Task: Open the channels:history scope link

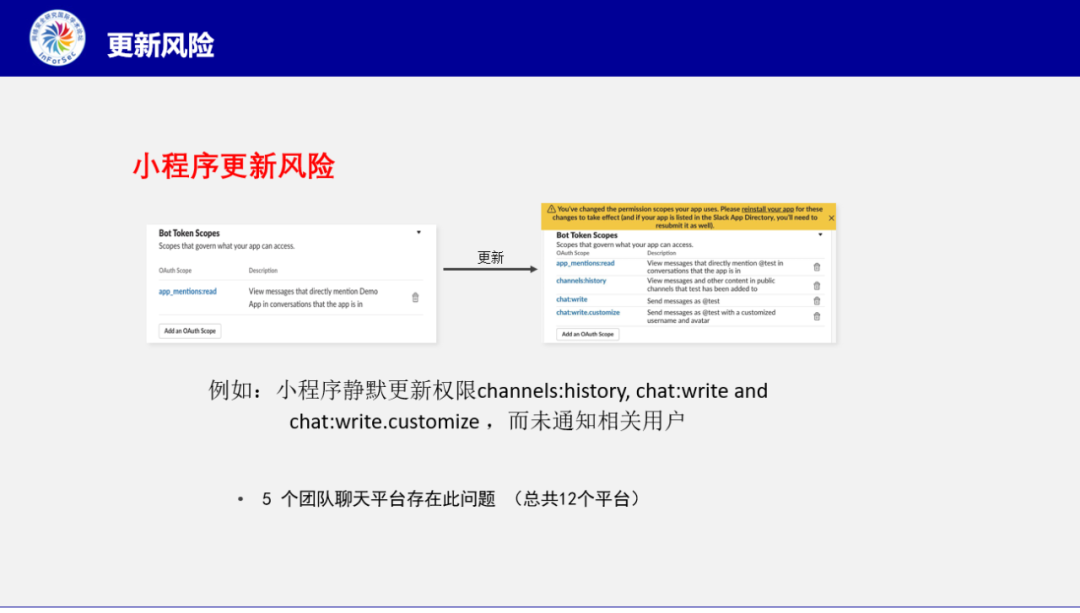Action: 581,280
